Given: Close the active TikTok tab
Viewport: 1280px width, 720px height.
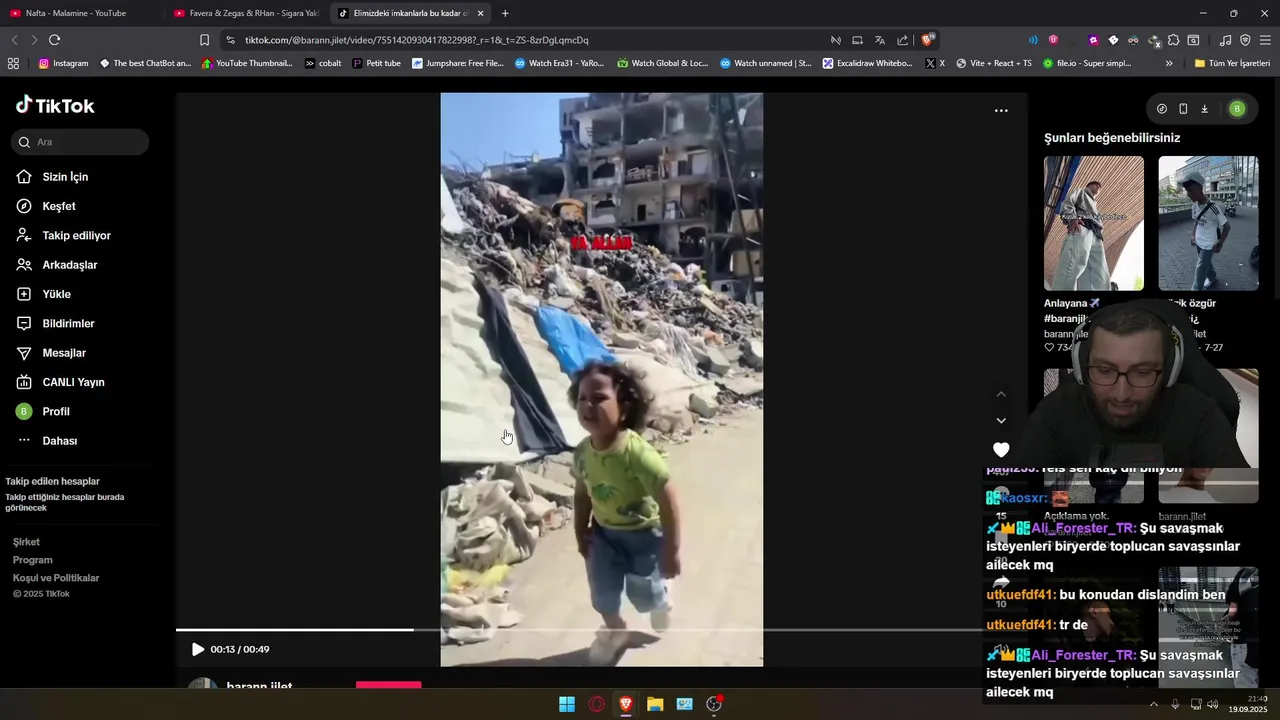Looking at the screenshot, I should tap(481, 13).
